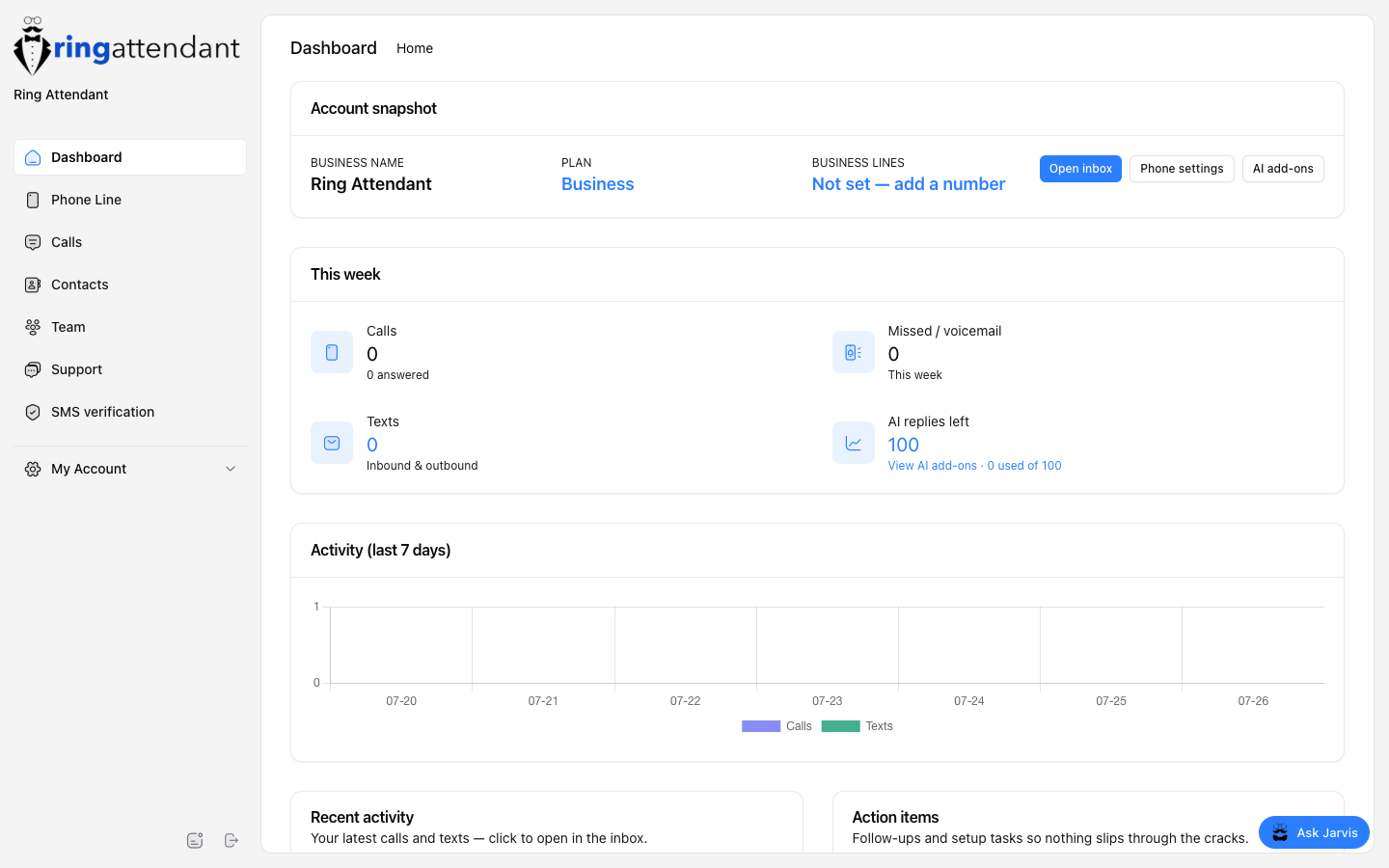Click the logout icon at sidebar bottom
Screen dimensions: 1389x868
[x=231, y=840]
